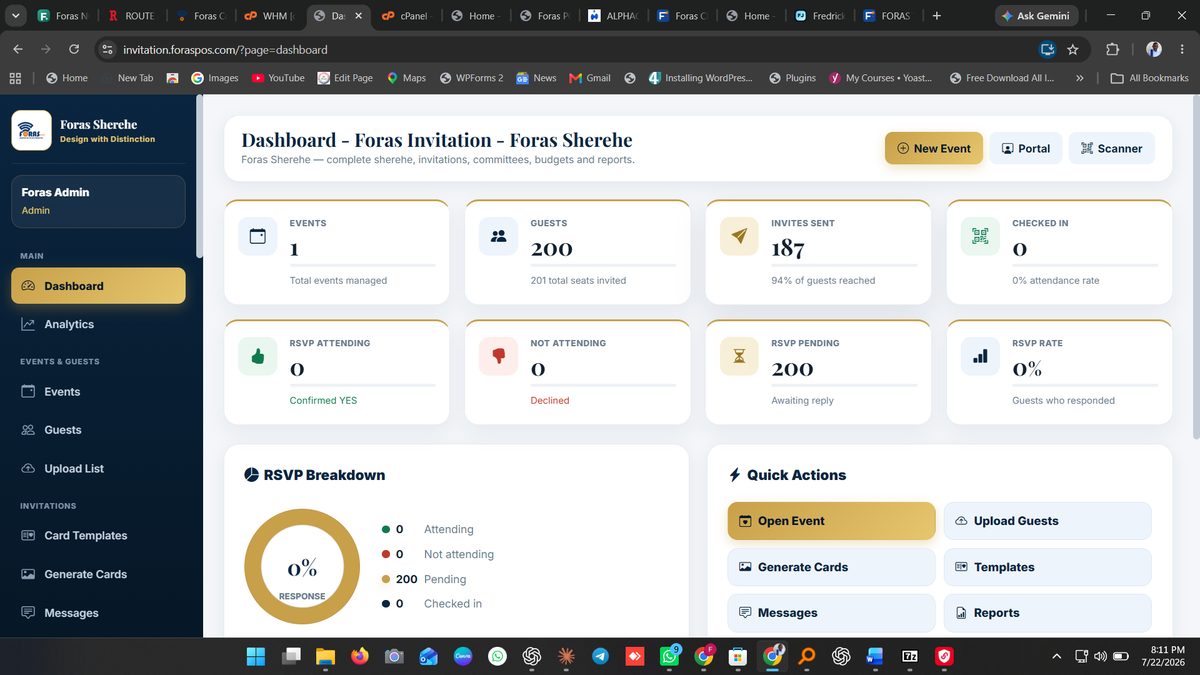
Task: Click the Card Templates sidebar icon
Action: pyautogui.click(x=28, y=536)
